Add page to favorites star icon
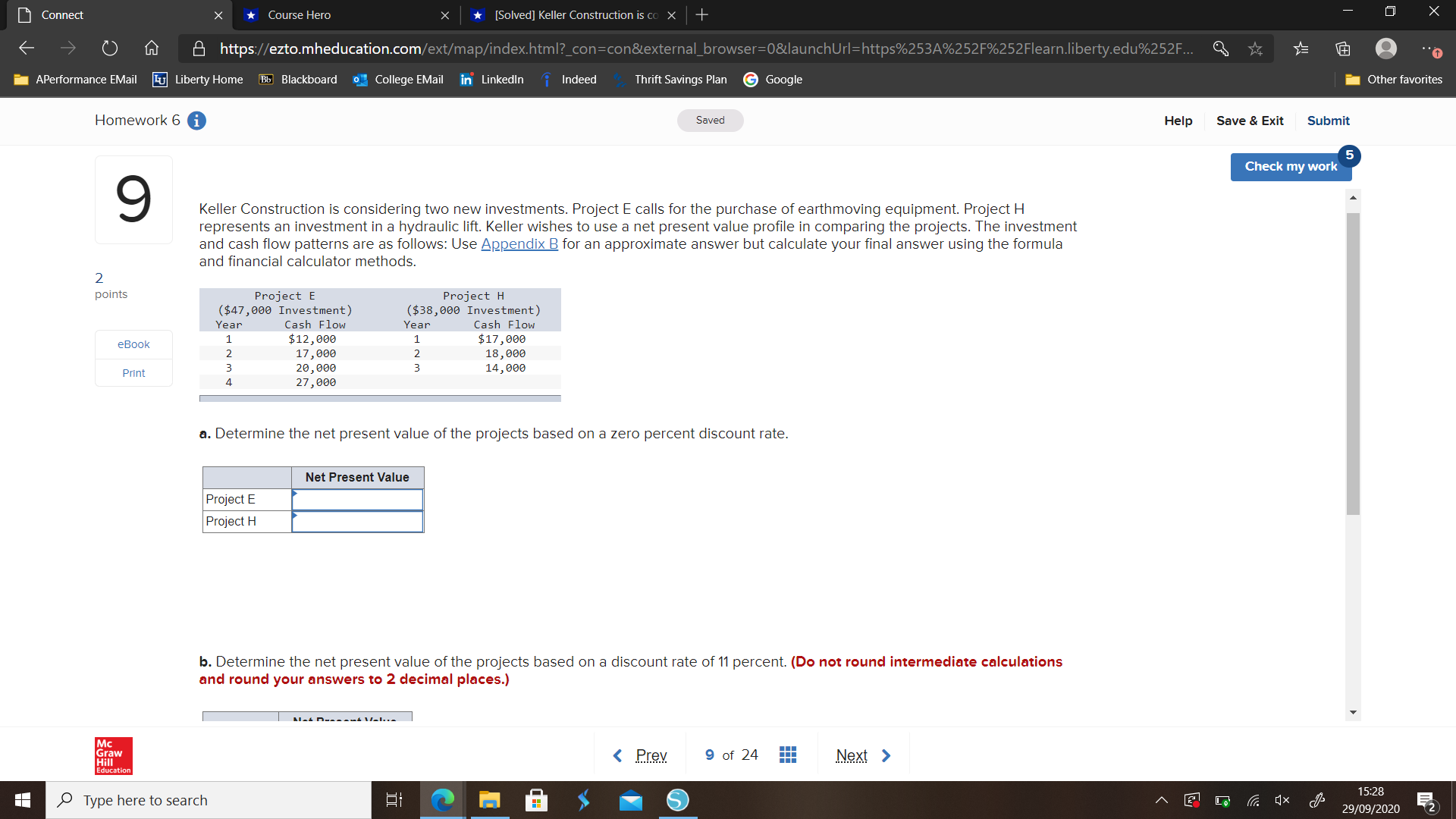 tap(1255, 49)
